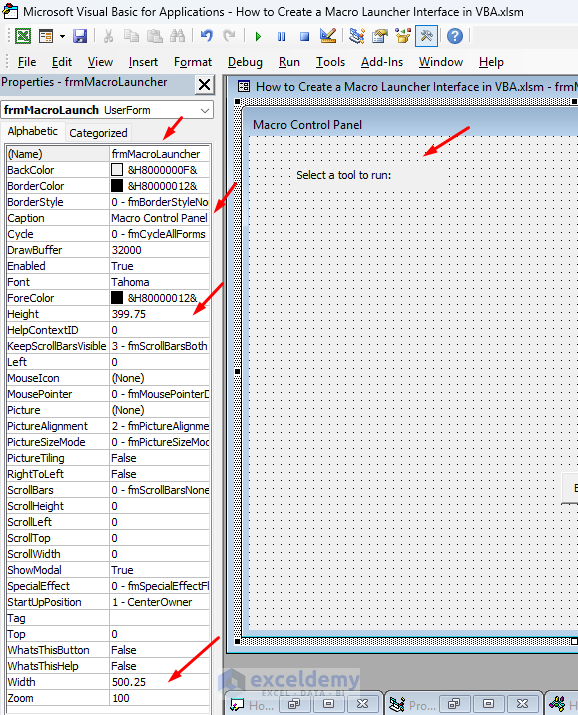This screenshot has width=578, height=715.
Task: Click the View Microsoft Excel toolbar icon
Action: [23, 36]
